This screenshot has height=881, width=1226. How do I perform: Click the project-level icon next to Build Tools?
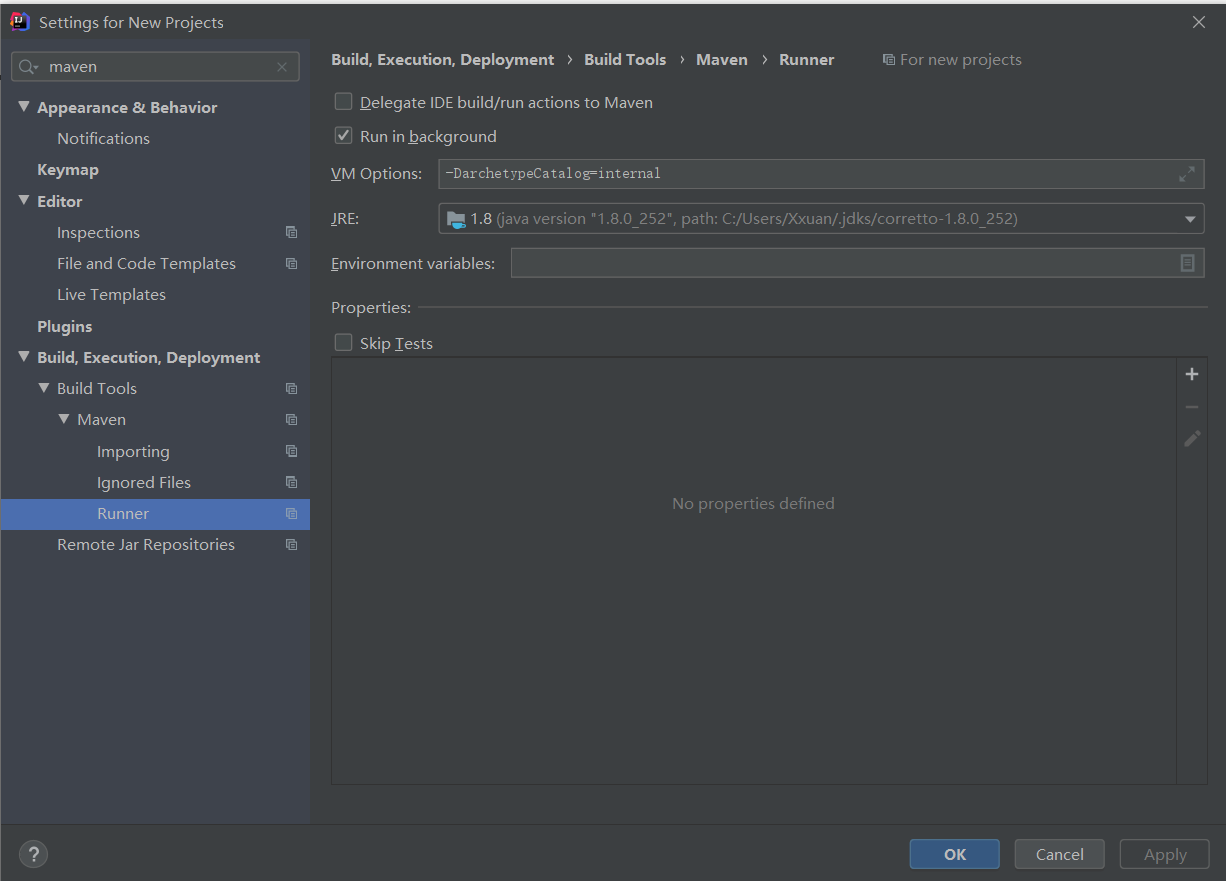[291, 388]
